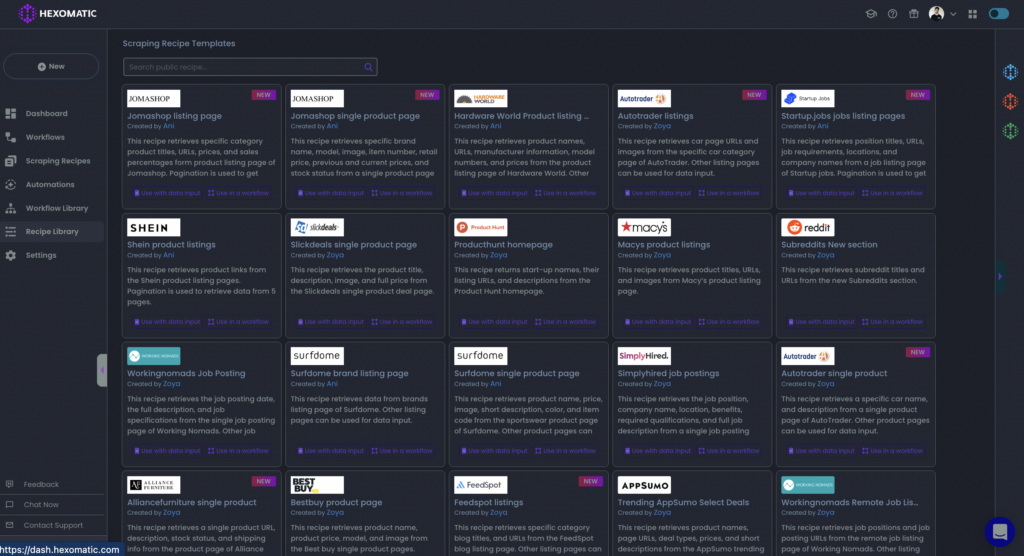Screen dimensions: 1024x556
Task: Open the user avatar profile
Action: click(x=936, y=14)
